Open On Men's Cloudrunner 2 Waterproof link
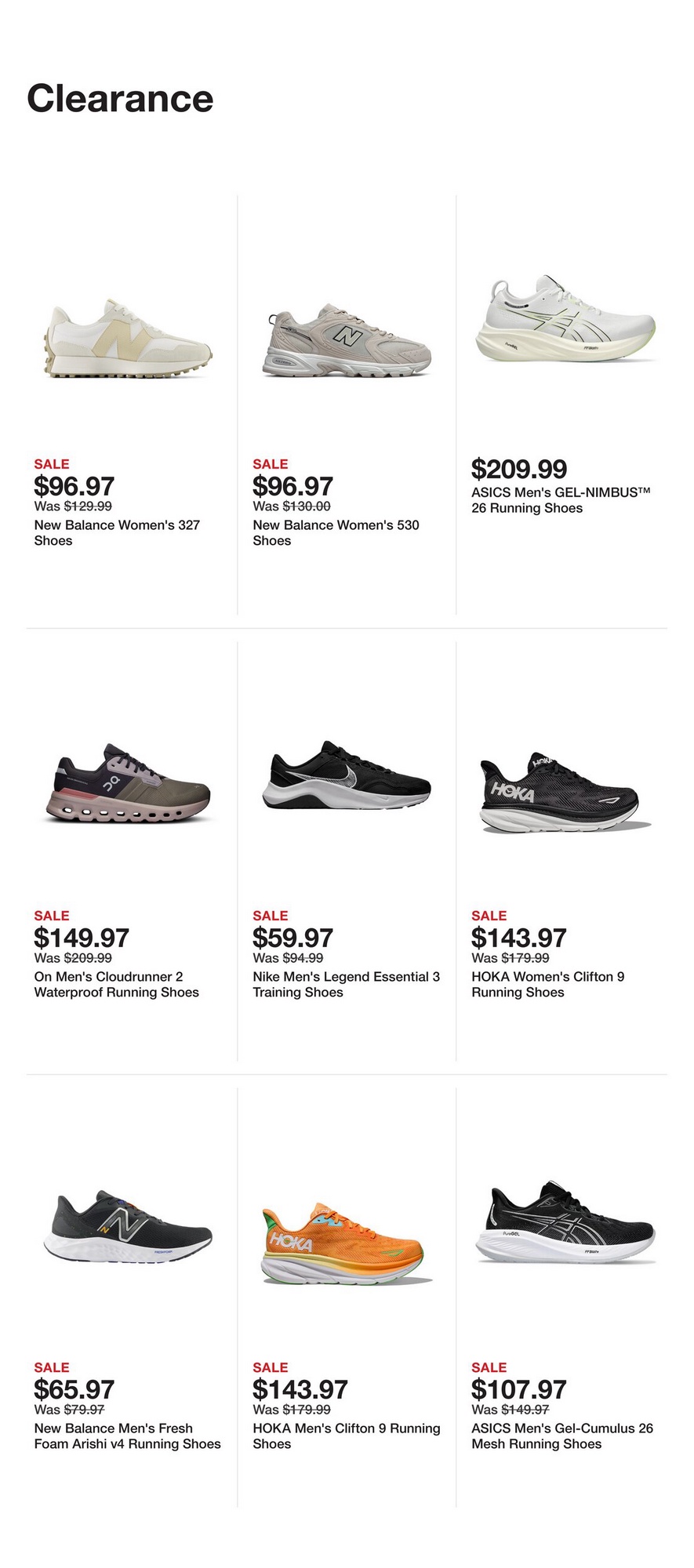The image size is (694, 1568). coord(116,985)
